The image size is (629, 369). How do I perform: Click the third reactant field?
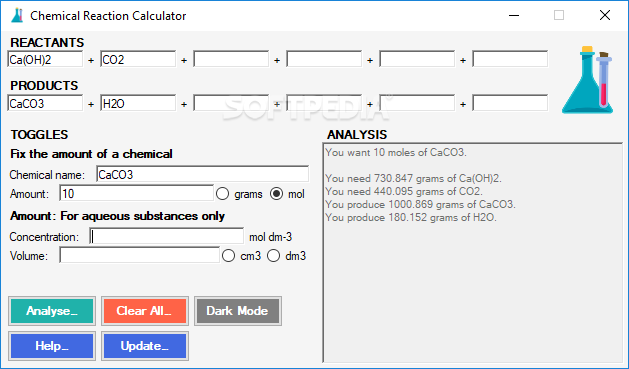pos(231,59)
